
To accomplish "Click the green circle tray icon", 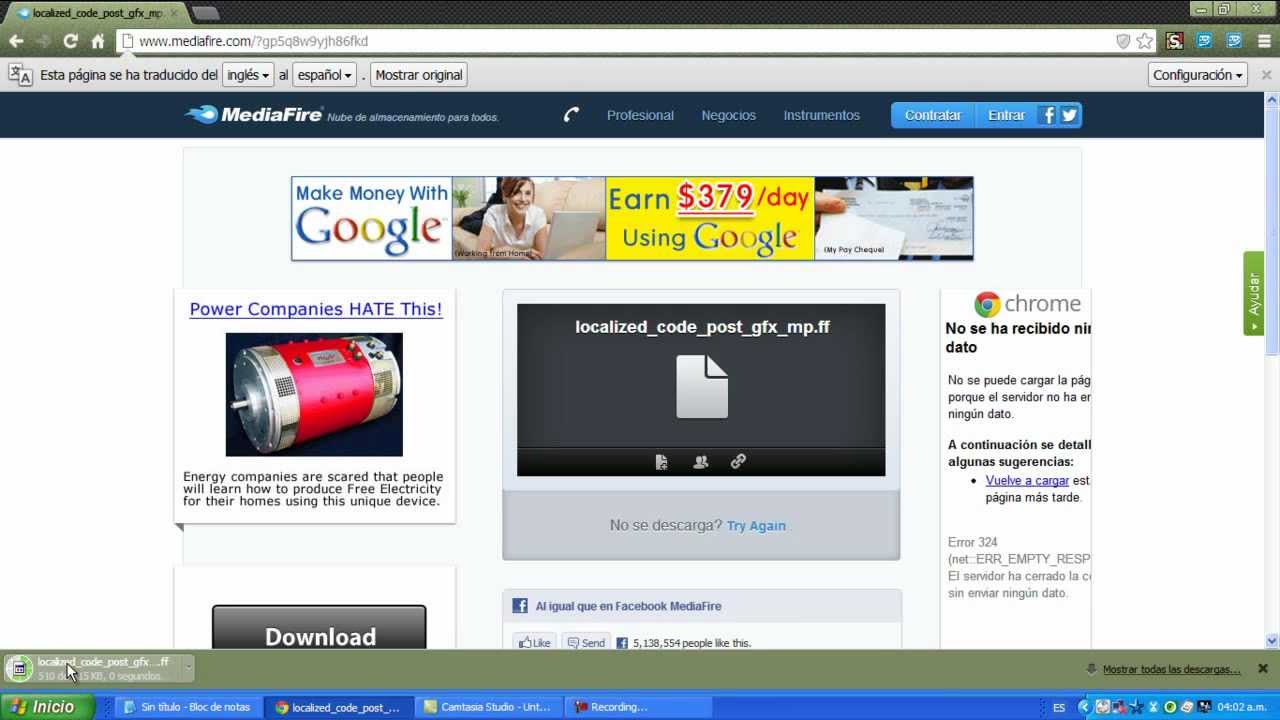I will point(1170,707).
